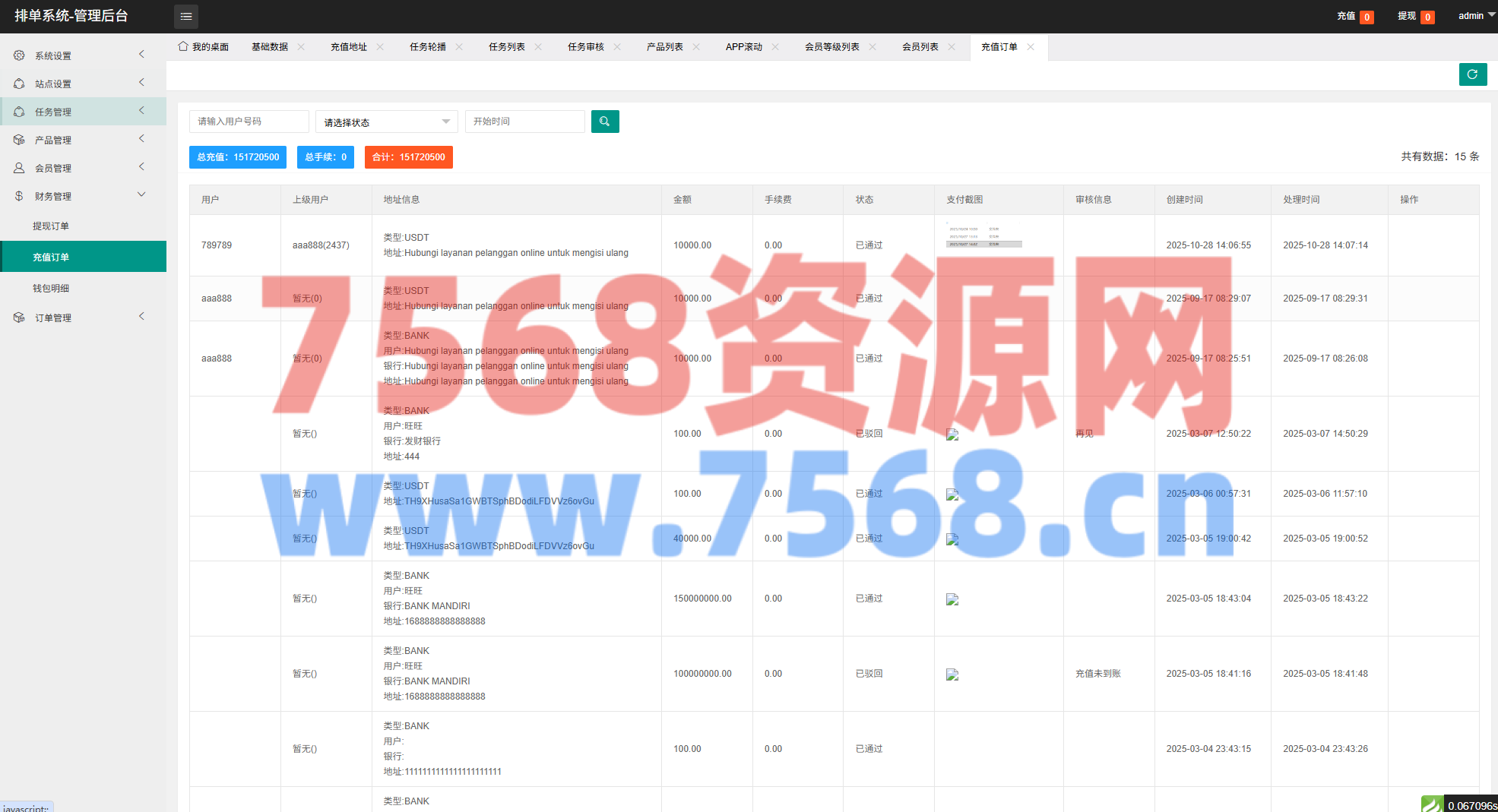This screenshot has height=812, width=1498.
Task: Switch to the 产品列表 tab
Action: [x=664, y=47]
